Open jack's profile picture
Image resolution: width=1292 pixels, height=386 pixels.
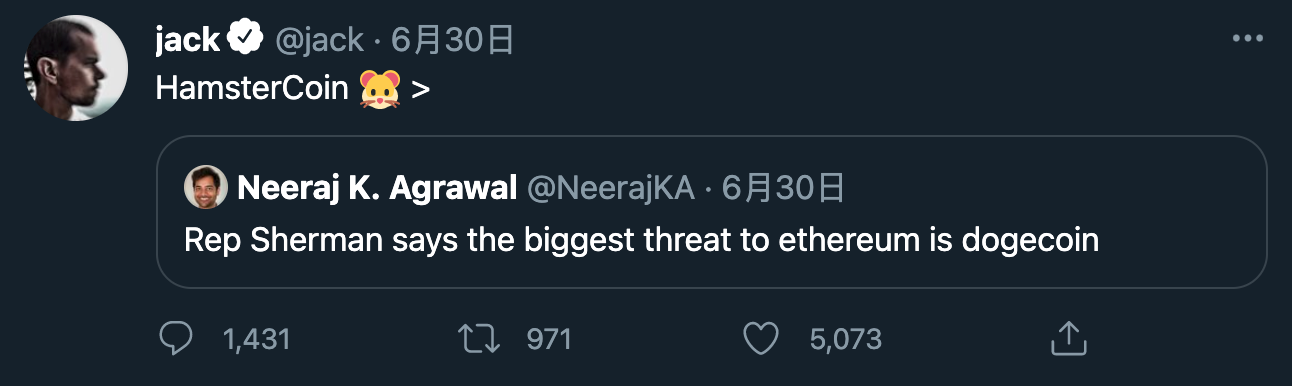pyautogui.click(x=75, y=68)
